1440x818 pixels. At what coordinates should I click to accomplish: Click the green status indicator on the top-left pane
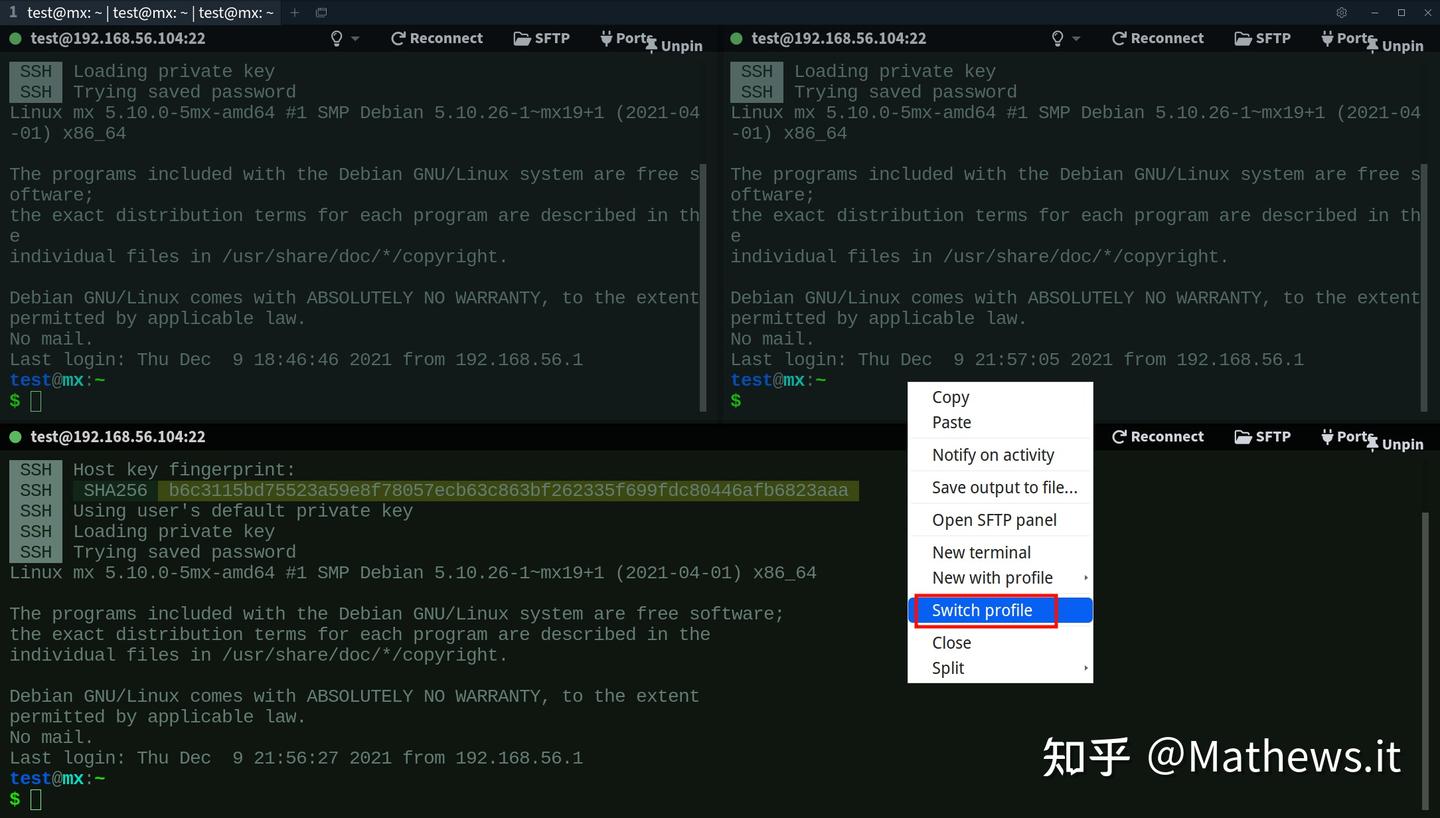coord(15,38)
